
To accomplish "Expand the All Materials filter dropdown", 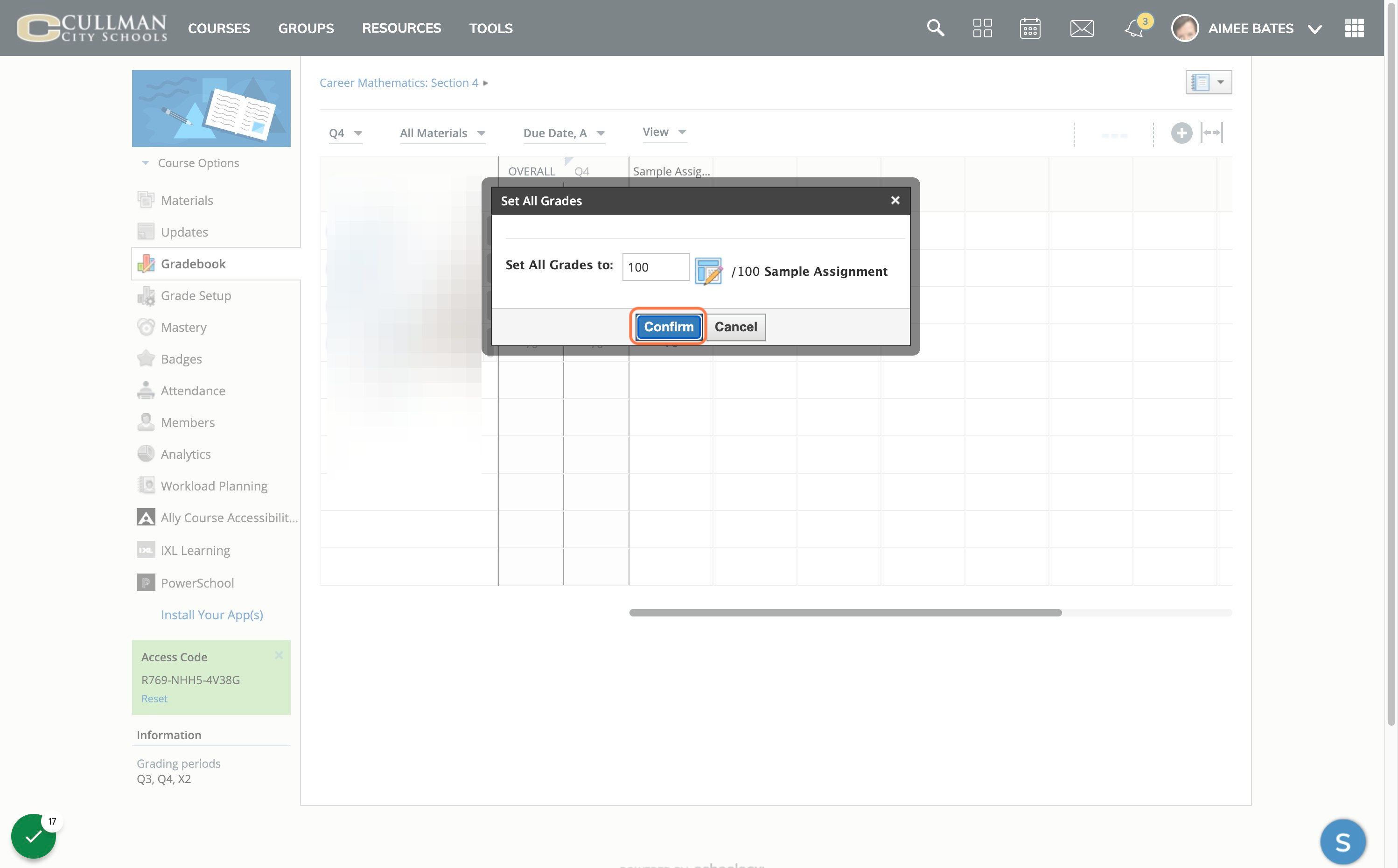I will (x=442, y=133).
